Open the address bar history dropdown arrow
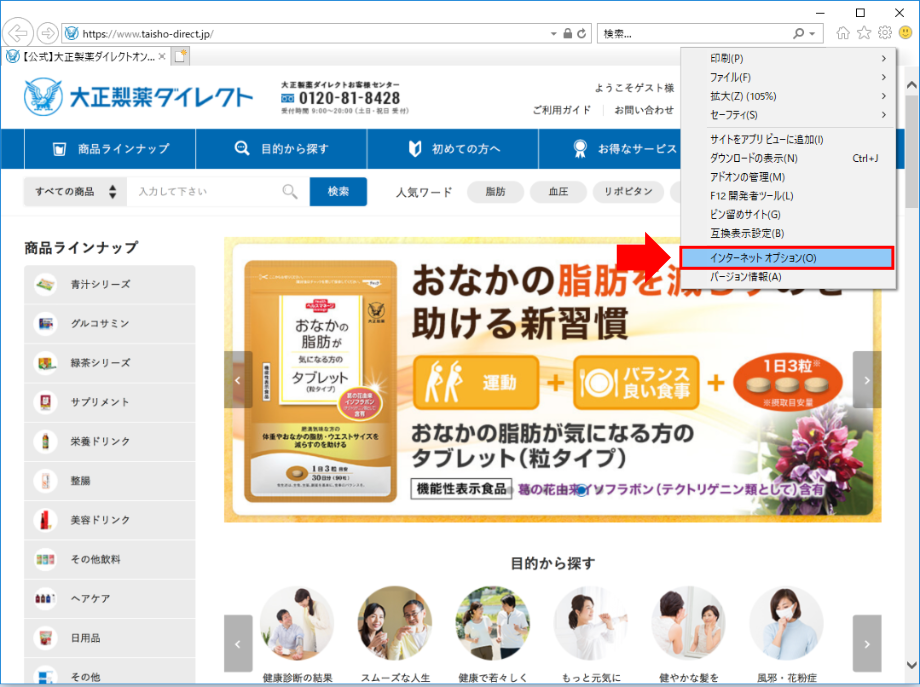 553,34
